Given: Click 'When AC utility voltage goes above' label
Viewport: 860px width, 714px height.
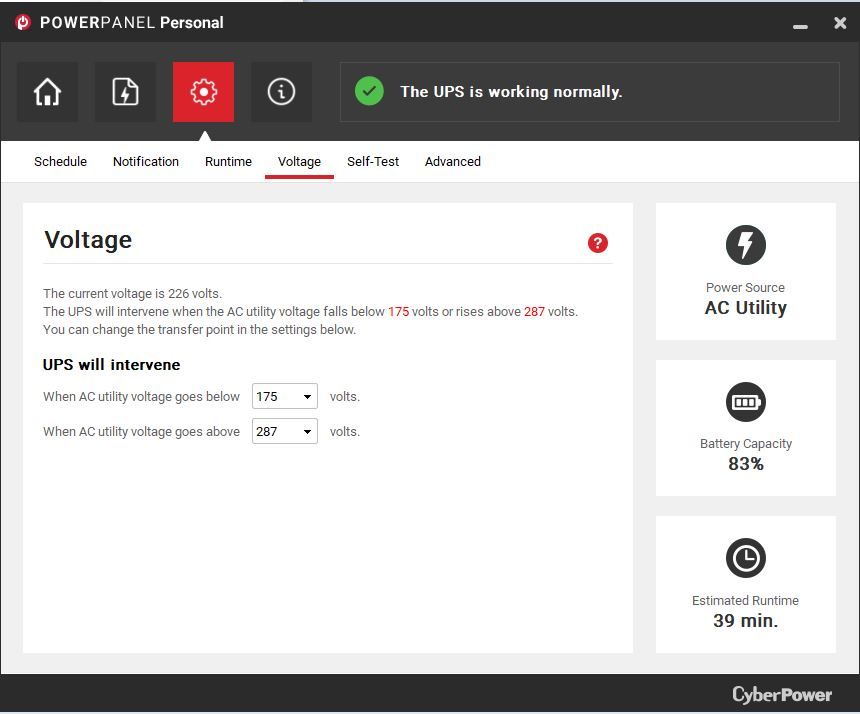Looking at the screenshot, I should coord(142,432).
